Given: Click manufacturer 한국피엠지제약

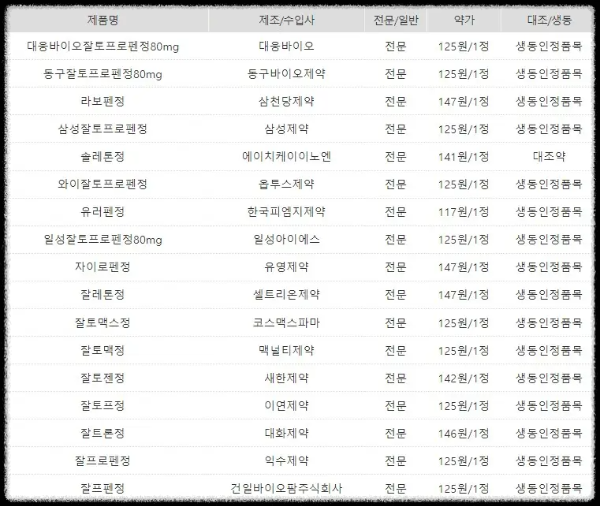Looking at the screenshot, I should [287, 212].
